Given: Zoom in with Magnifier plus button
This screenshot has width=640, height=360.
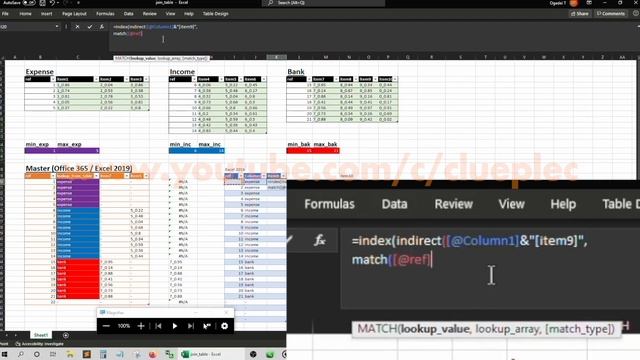Looking at the screenshot, I should pos(141,326).
